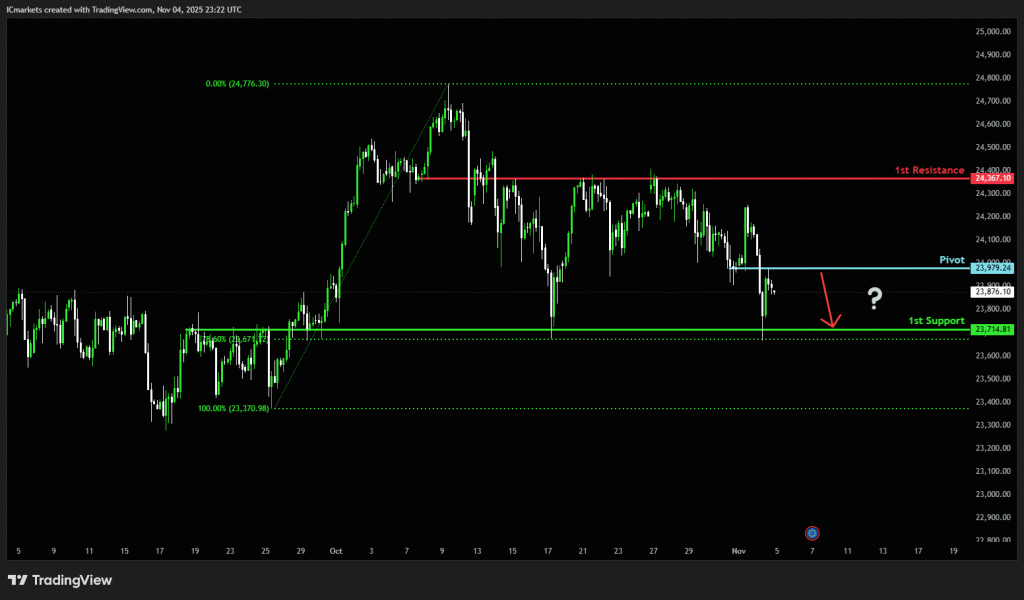Click the green 23,714.81 support price tag
The height and width of the screenshot is (600, 1024).
point(991,329)
